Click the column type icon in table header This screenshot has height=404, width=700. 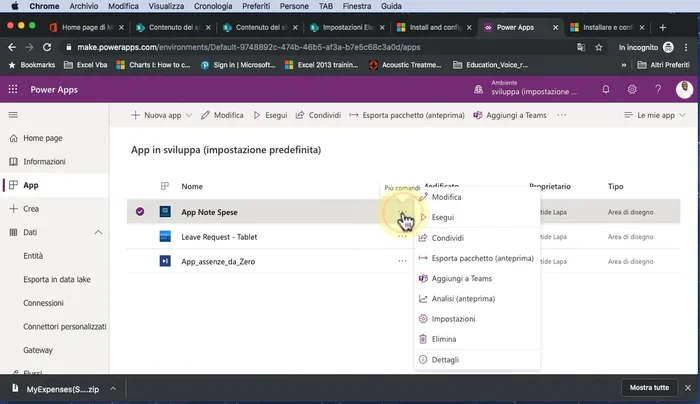[165, 186]
